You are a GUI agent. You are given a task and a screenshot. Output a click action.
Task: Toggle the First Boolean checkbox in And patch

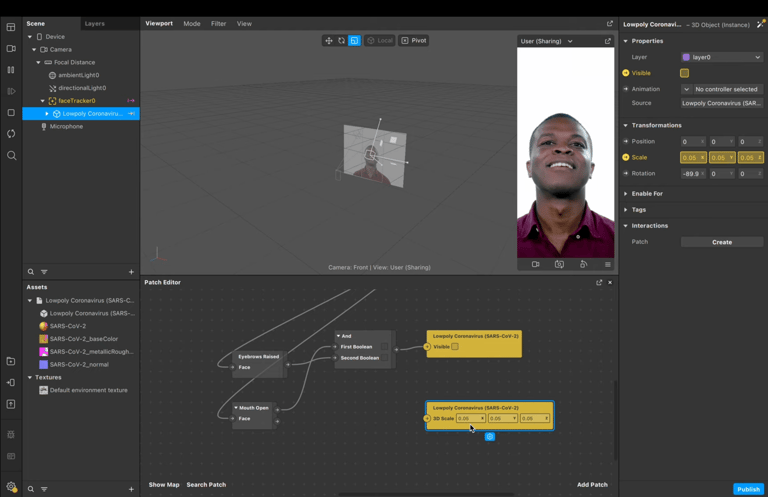click(384, 347)
